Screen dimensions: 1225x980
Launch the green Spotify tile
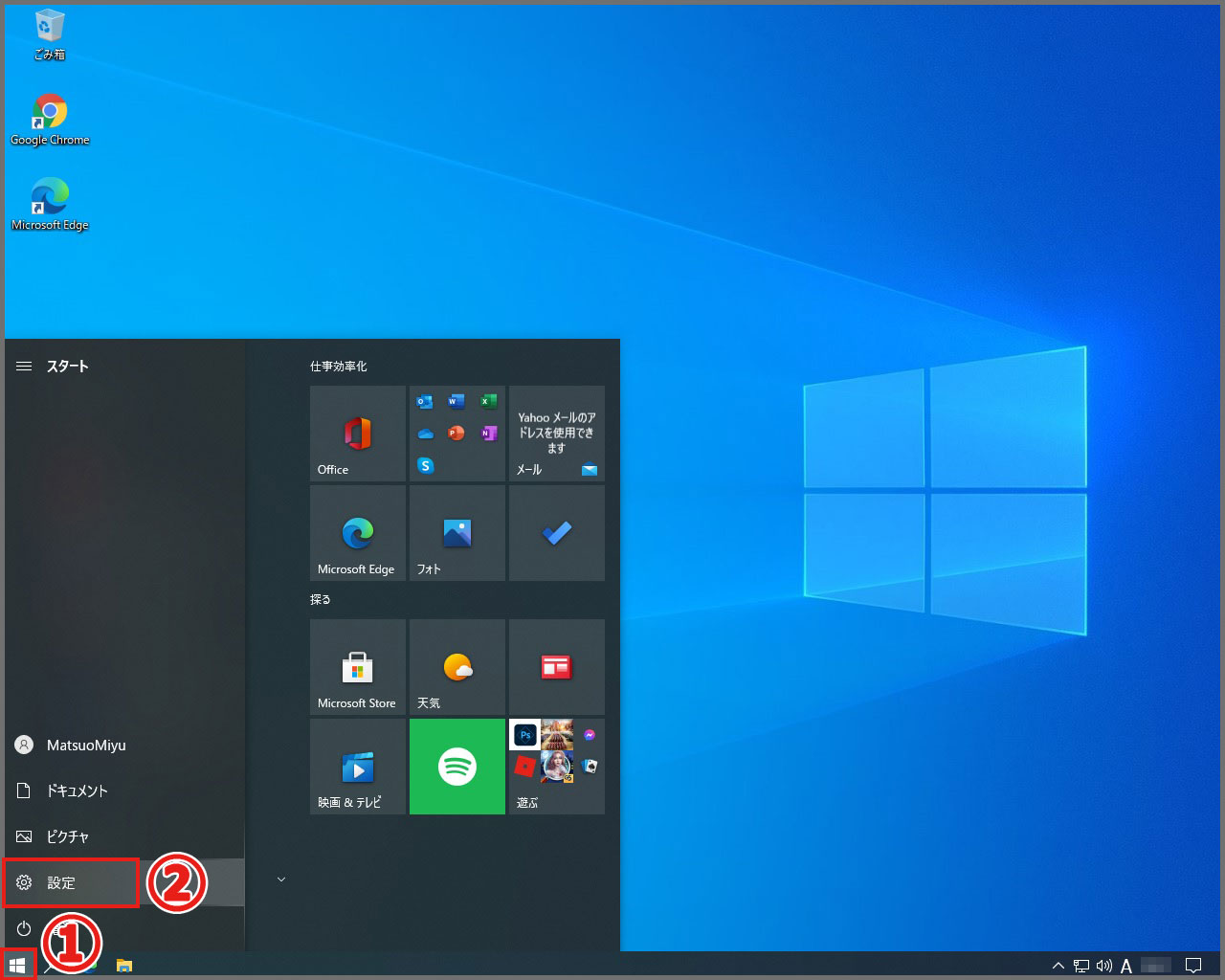(x=457, y=767)
